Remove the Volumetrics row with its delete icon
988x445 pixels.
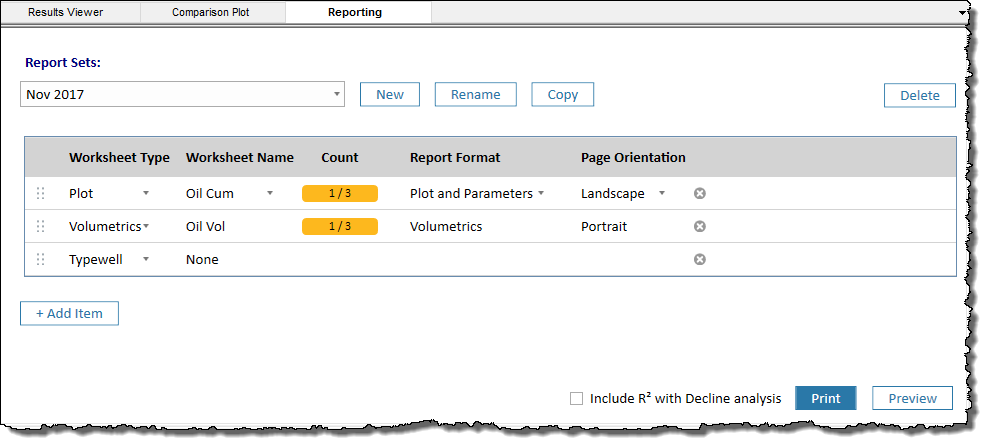click(700, 227)
